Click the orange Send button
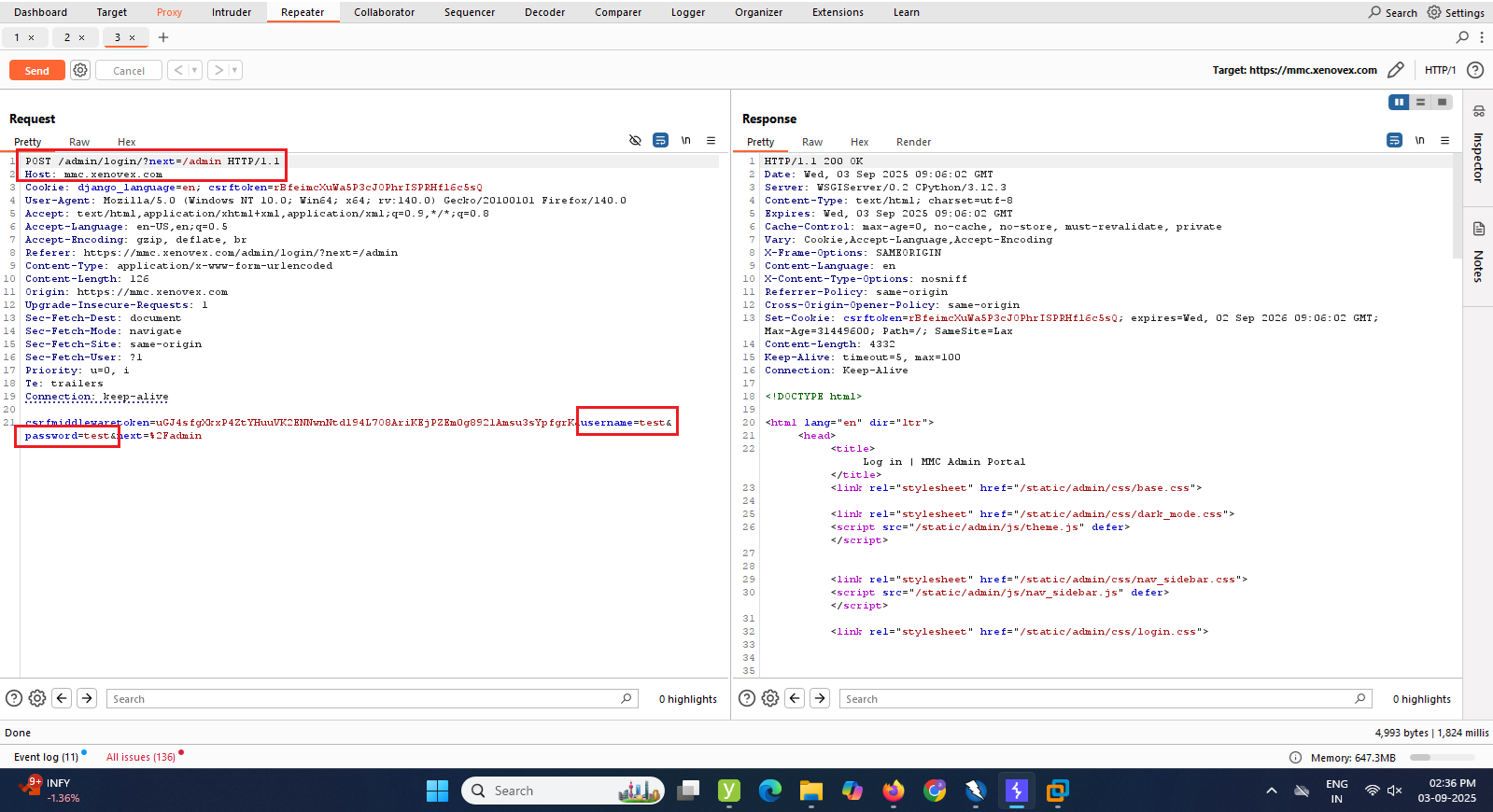 point(37,70)
